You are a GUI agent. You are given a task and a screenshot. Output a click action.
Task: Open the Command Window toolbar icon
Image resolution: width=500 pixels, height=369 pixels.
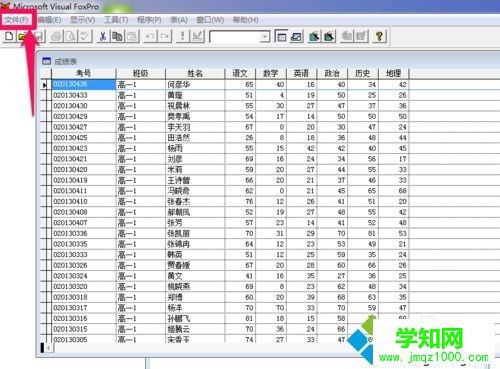(x=281, y=36)
